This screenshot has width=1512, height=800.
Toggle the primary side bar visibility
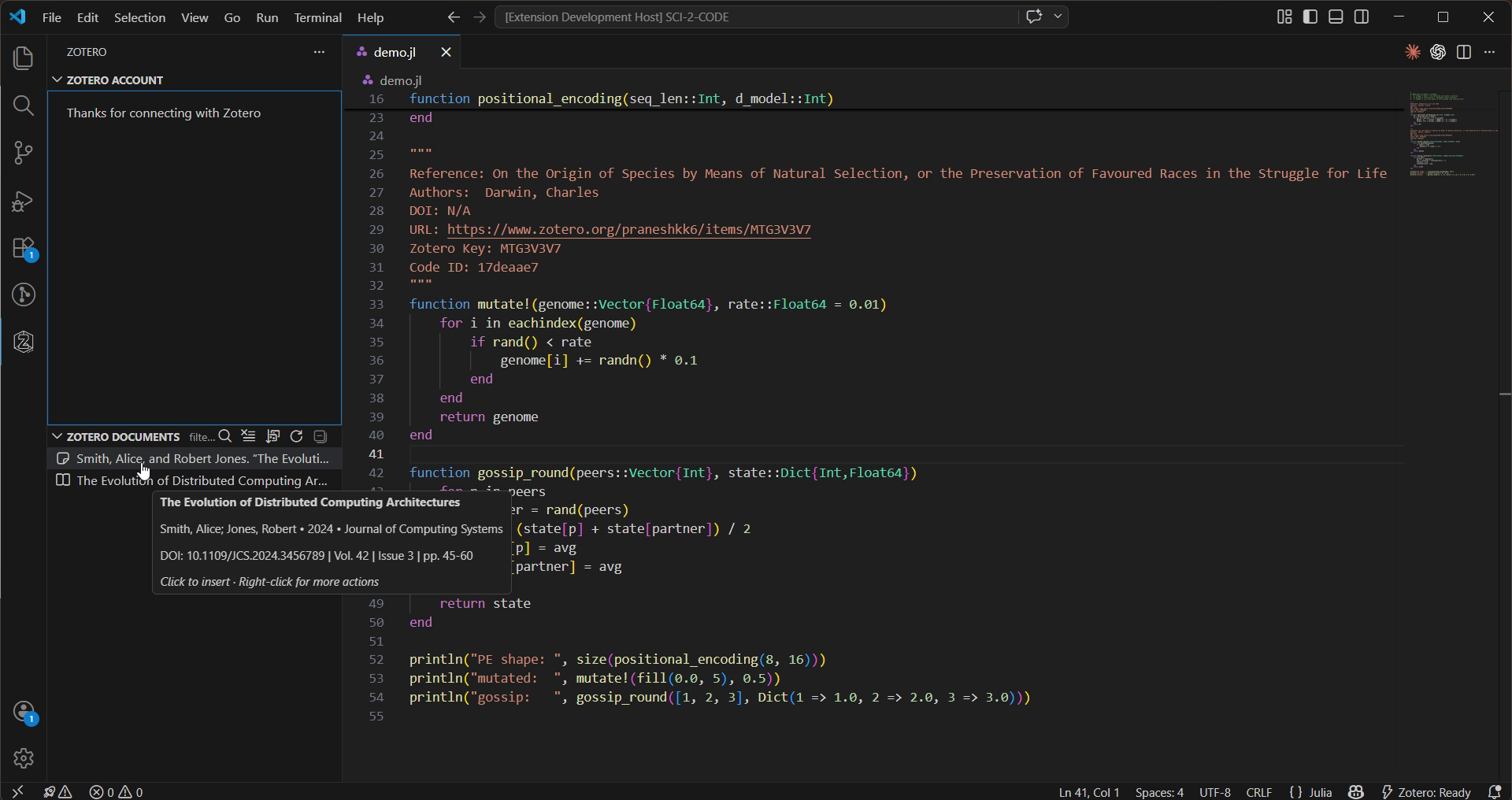pos(1310,17)
